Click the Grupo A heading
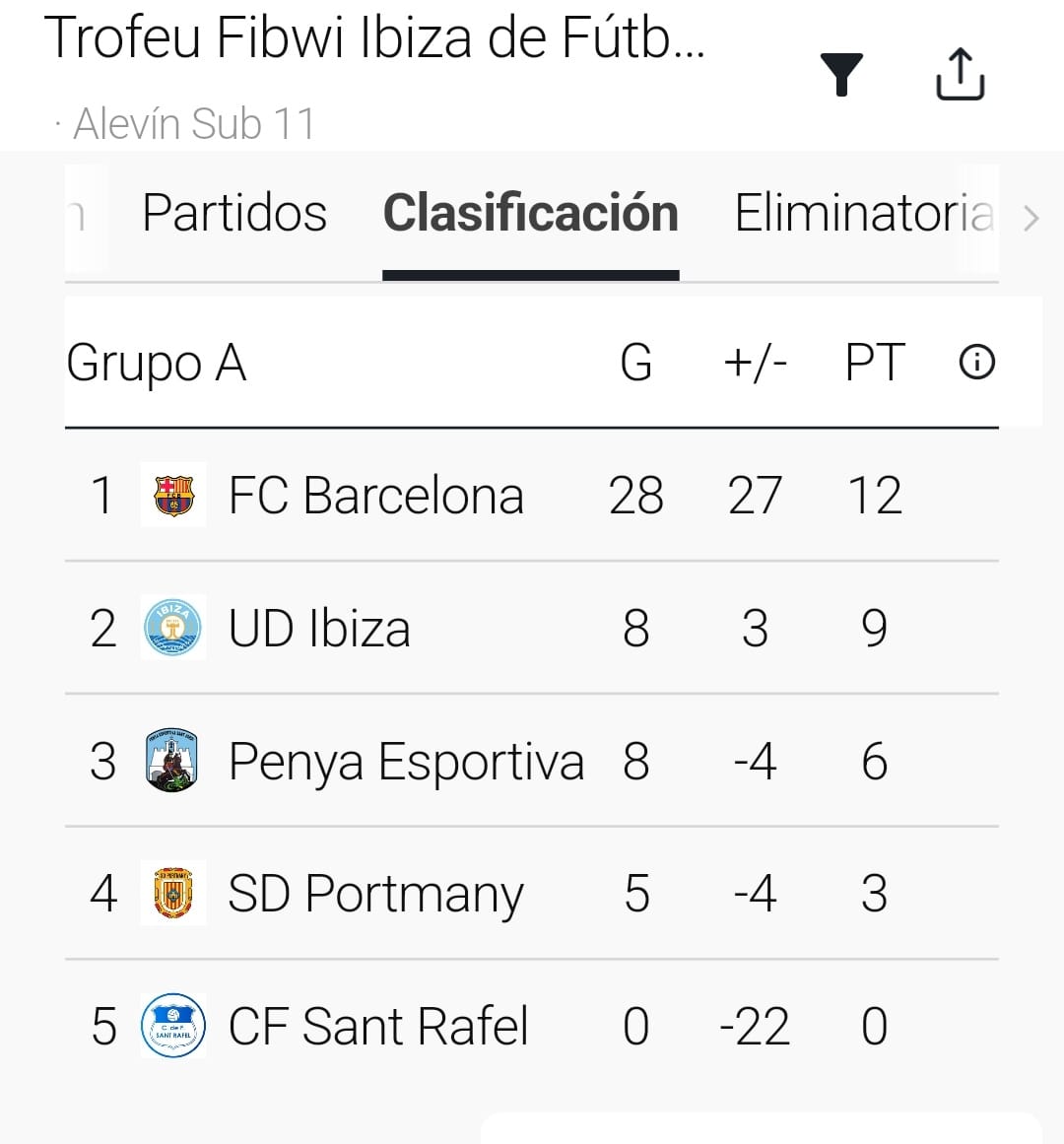This screenshot has width=1064, height=1144. (156, 363)
